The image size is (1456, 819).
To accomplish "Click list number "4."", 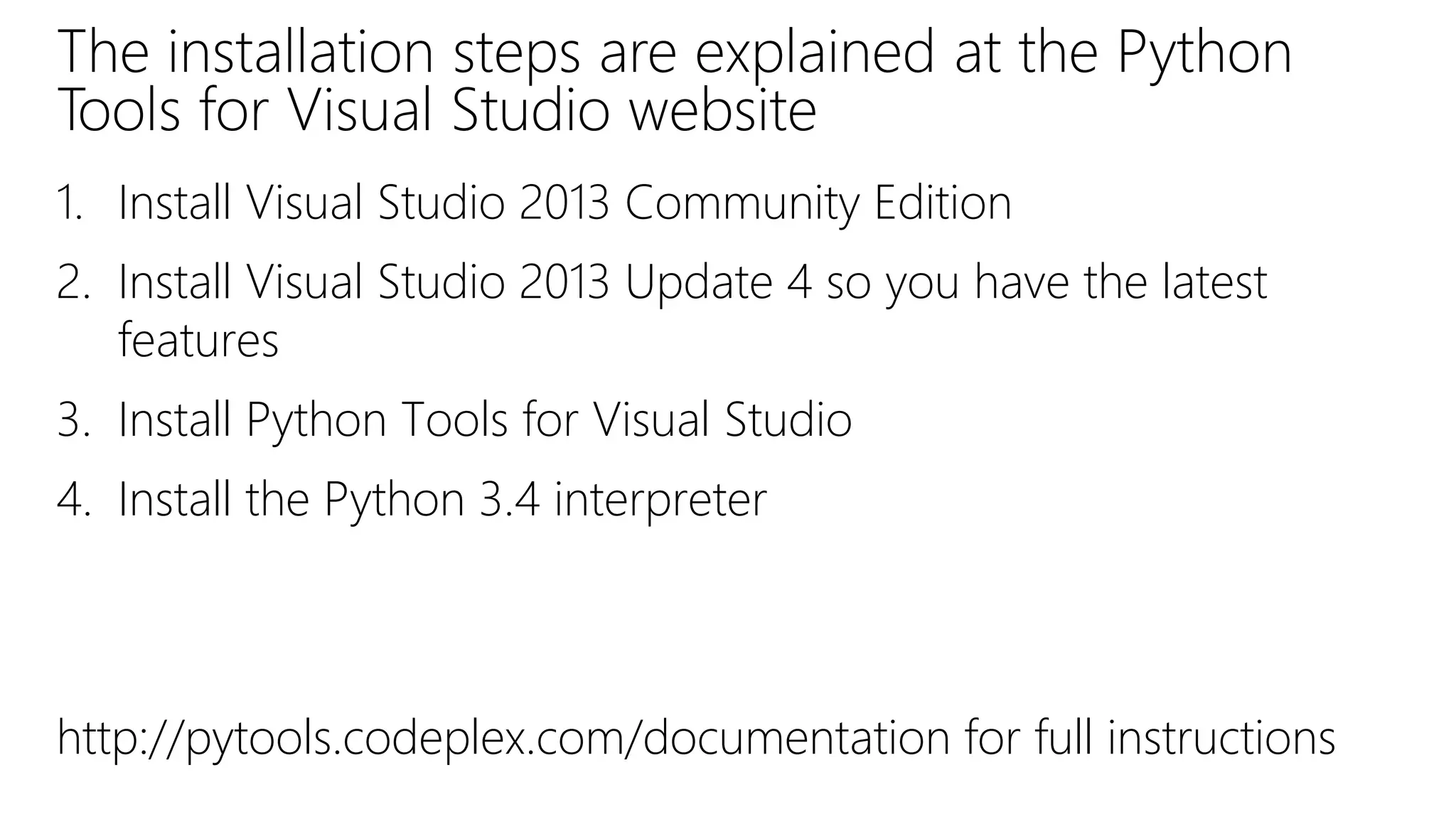I will 74,499.
